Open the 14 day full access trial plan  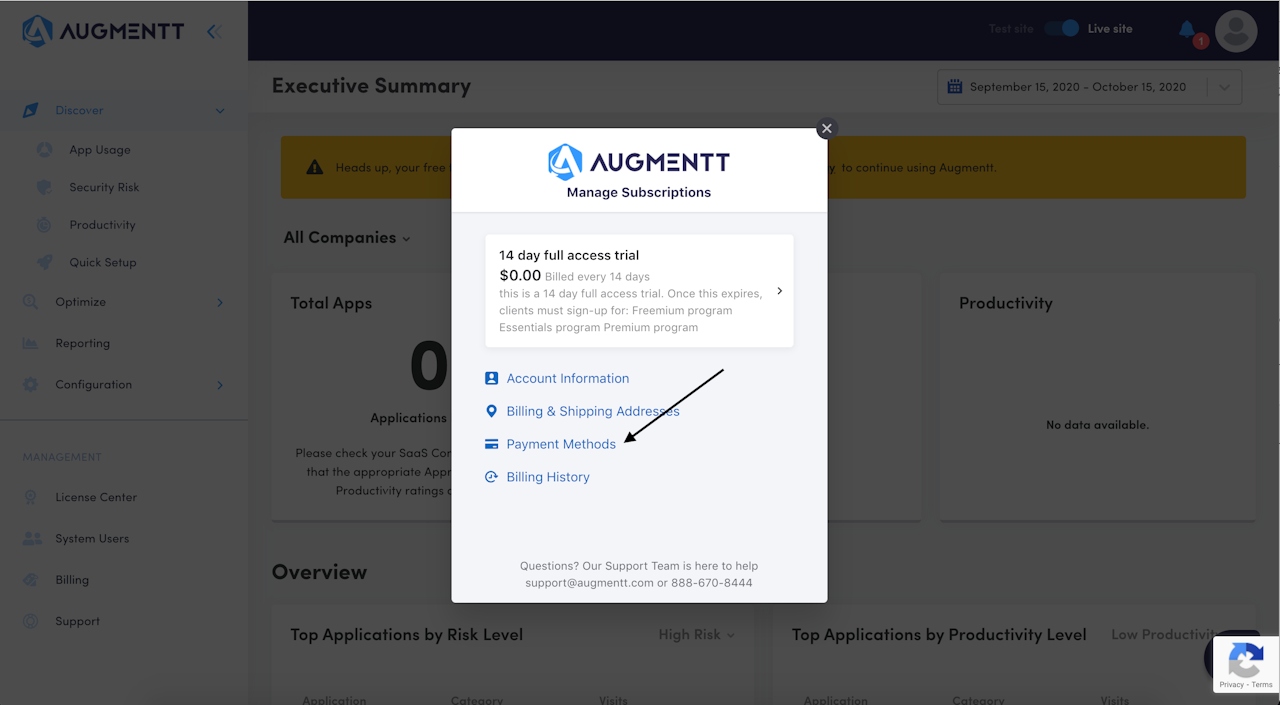(639, 291)
